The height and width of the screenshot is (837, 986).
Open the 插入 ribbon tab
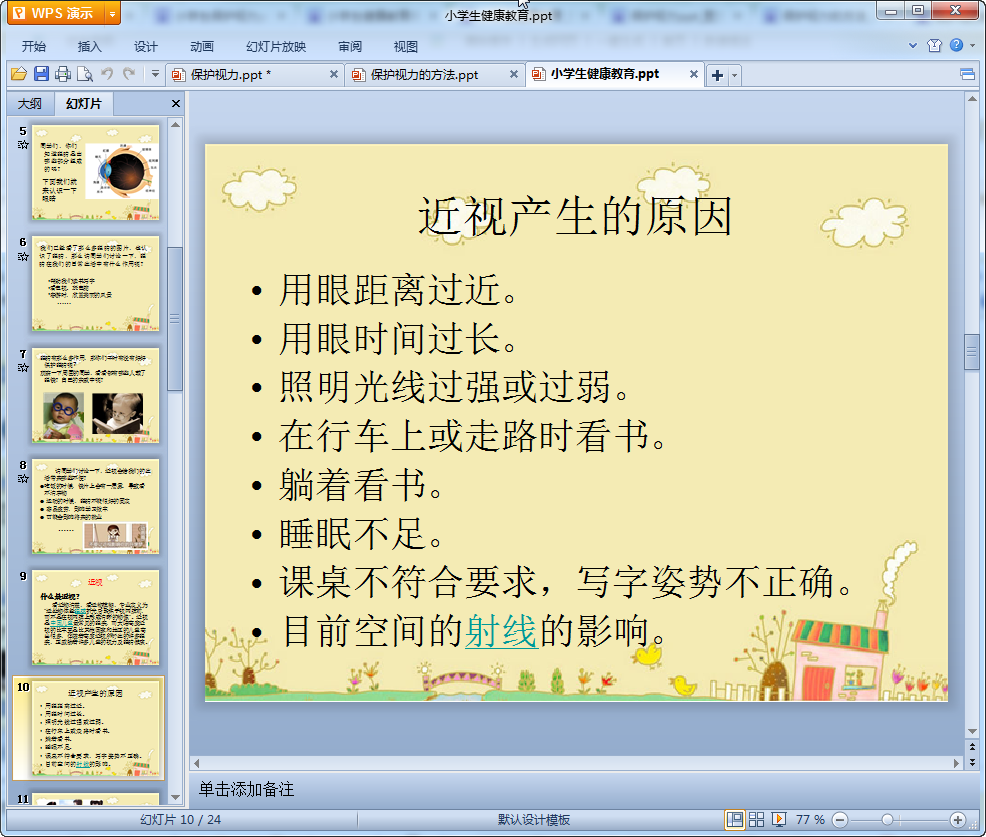coord(89,46)
